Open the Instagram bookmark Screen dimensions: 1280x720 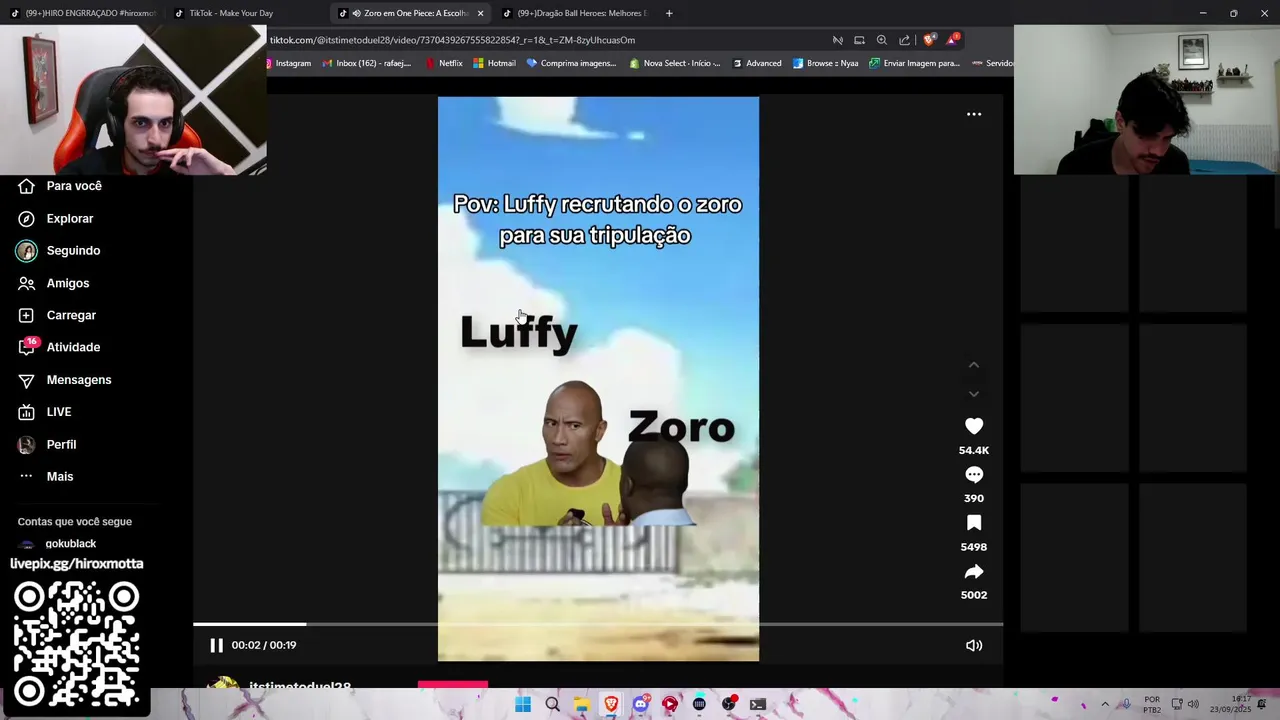pos(289,63)
